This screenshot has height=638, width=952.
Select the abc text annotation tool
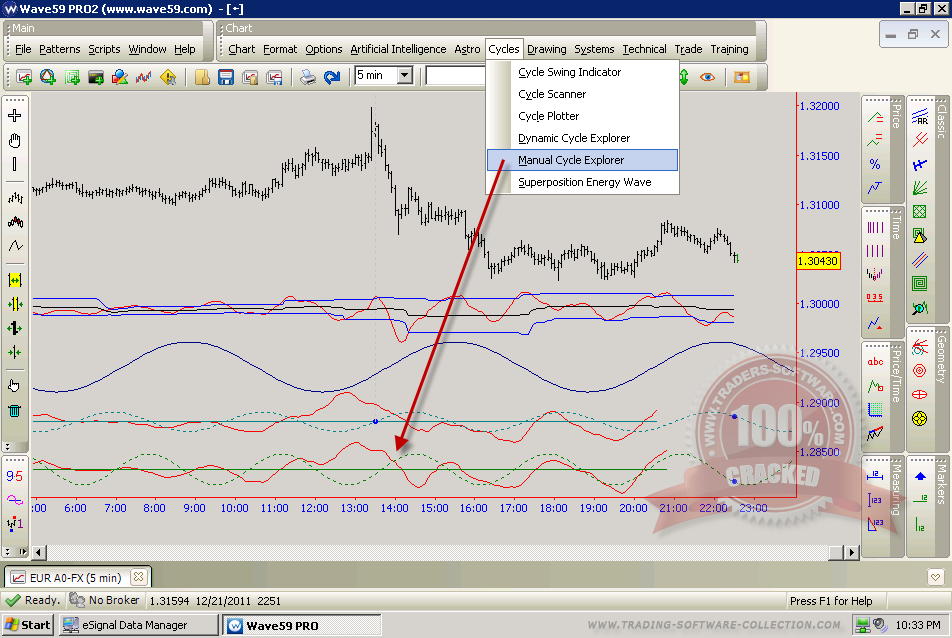point(875,362)
